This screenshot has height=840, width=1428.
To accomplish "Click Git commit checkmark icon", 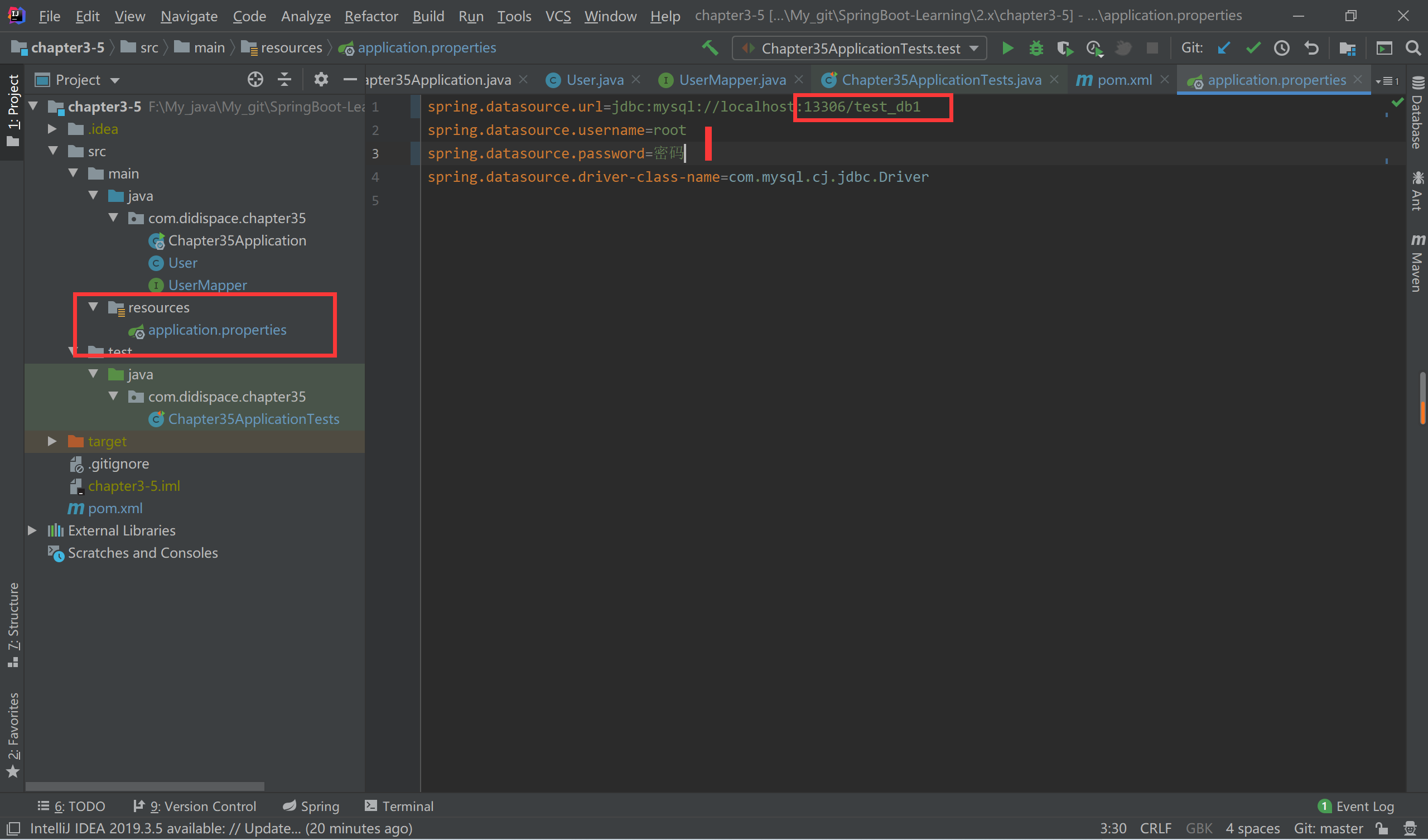I will pyautogui.click(x=1253, y=48).
